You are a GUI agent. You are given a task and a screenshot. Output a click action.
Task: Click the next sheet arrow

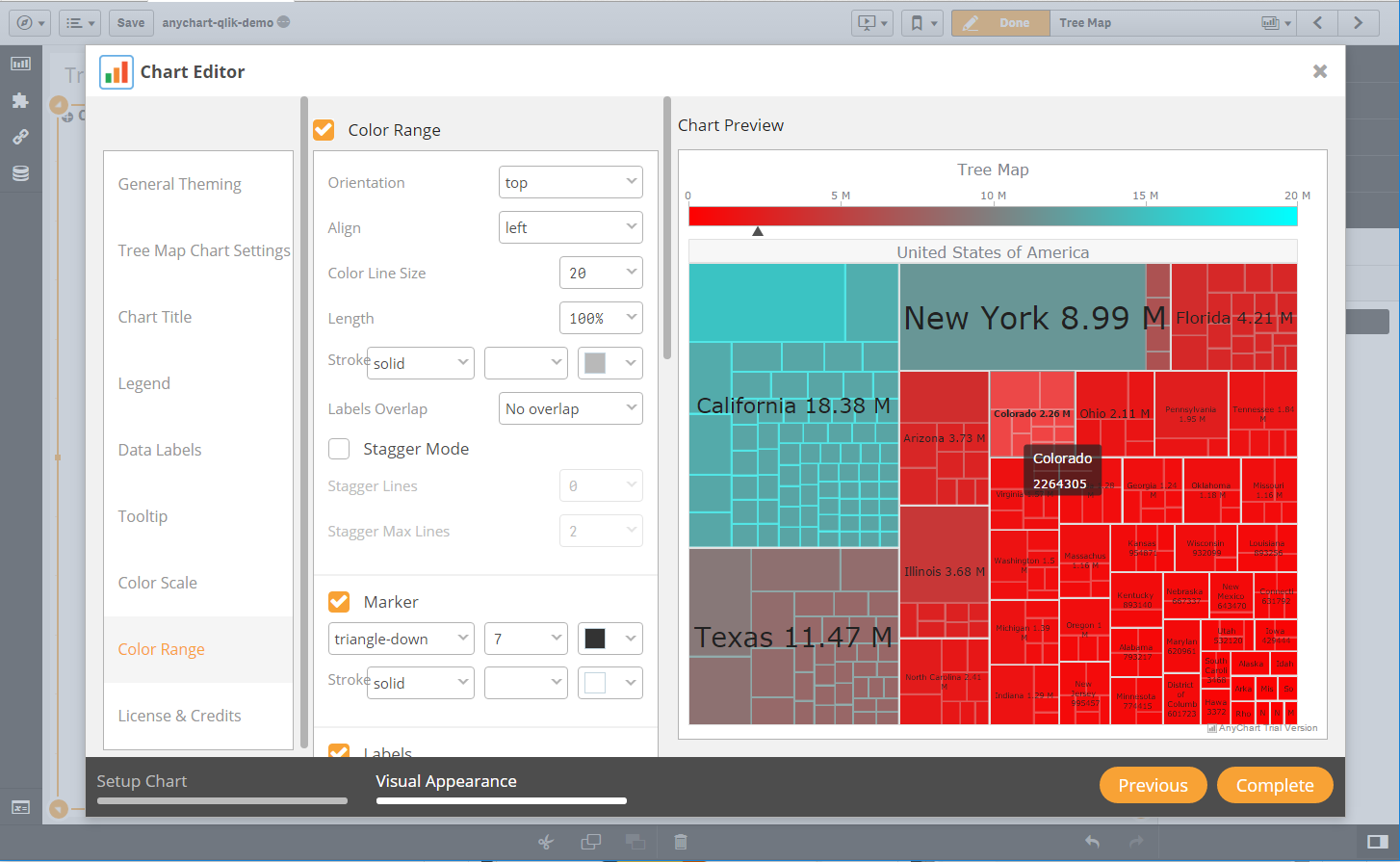tap(1358, 23)
